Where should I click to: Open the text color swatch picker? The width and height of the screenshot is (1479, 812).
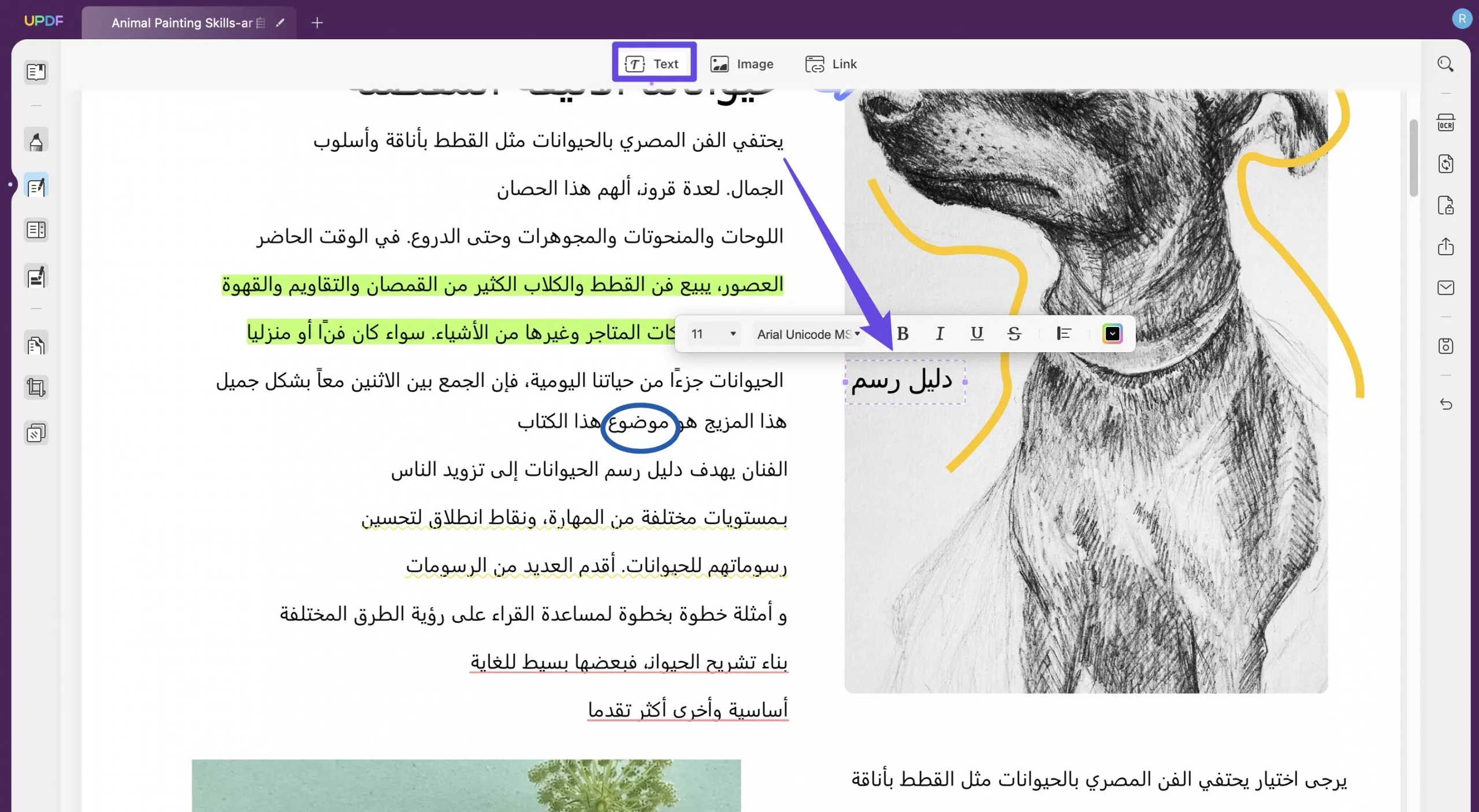(1112, 333)
